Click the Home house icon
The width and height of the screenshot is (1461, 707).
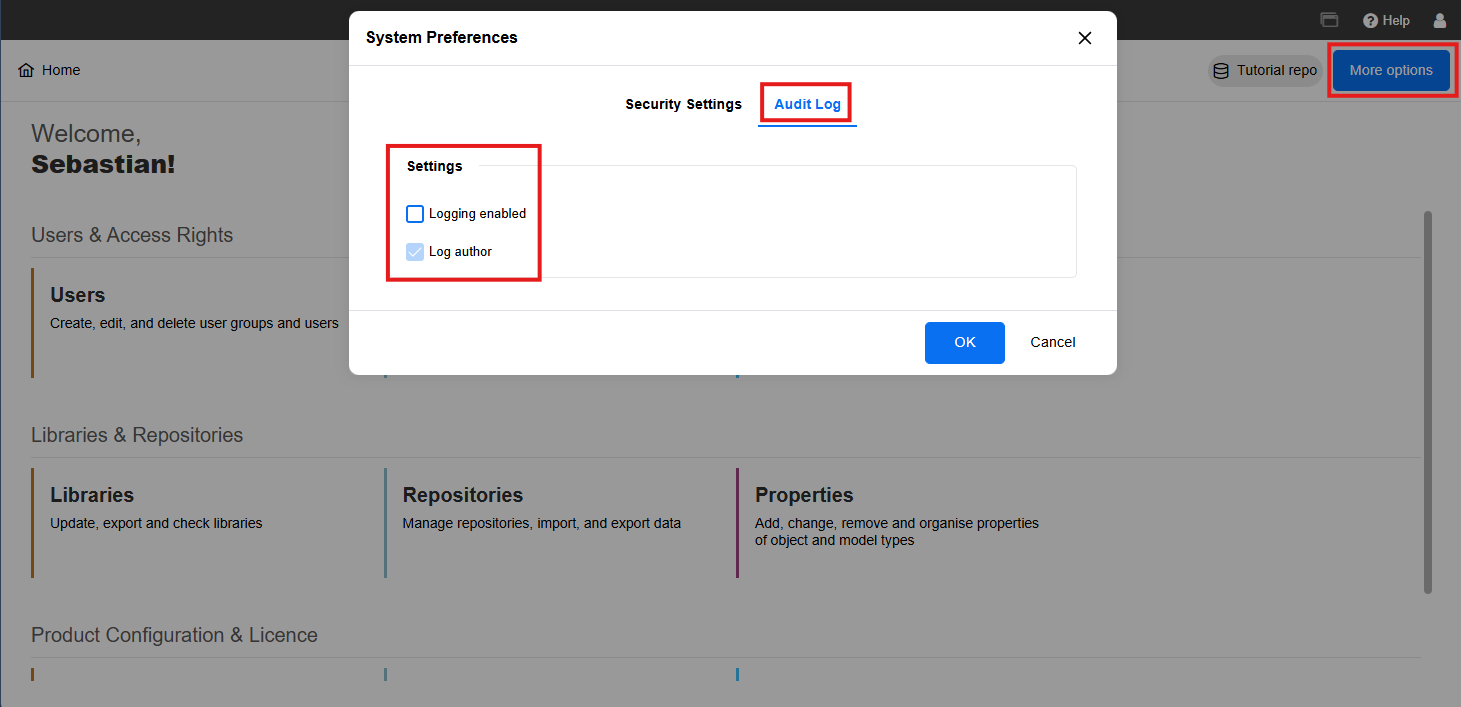26,69
